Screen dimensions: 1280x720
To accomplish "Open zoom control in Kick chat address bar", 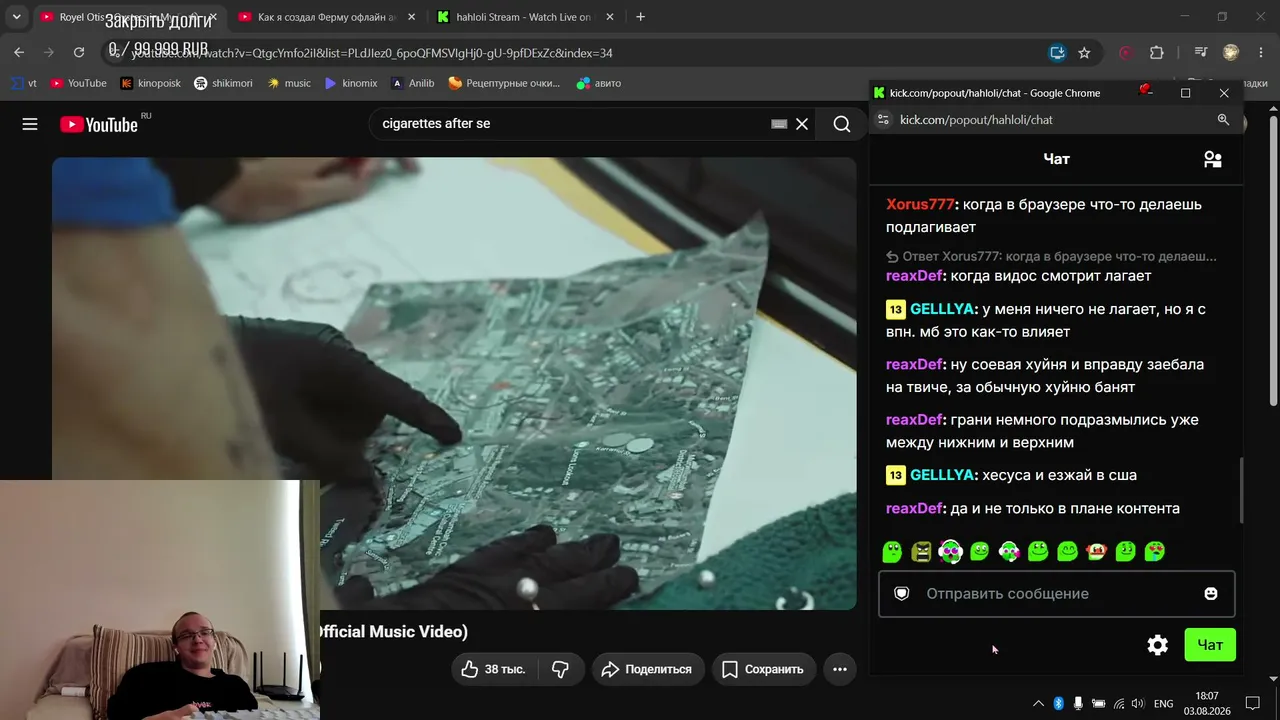I will pyautogui.click(x=1223, y=120).
